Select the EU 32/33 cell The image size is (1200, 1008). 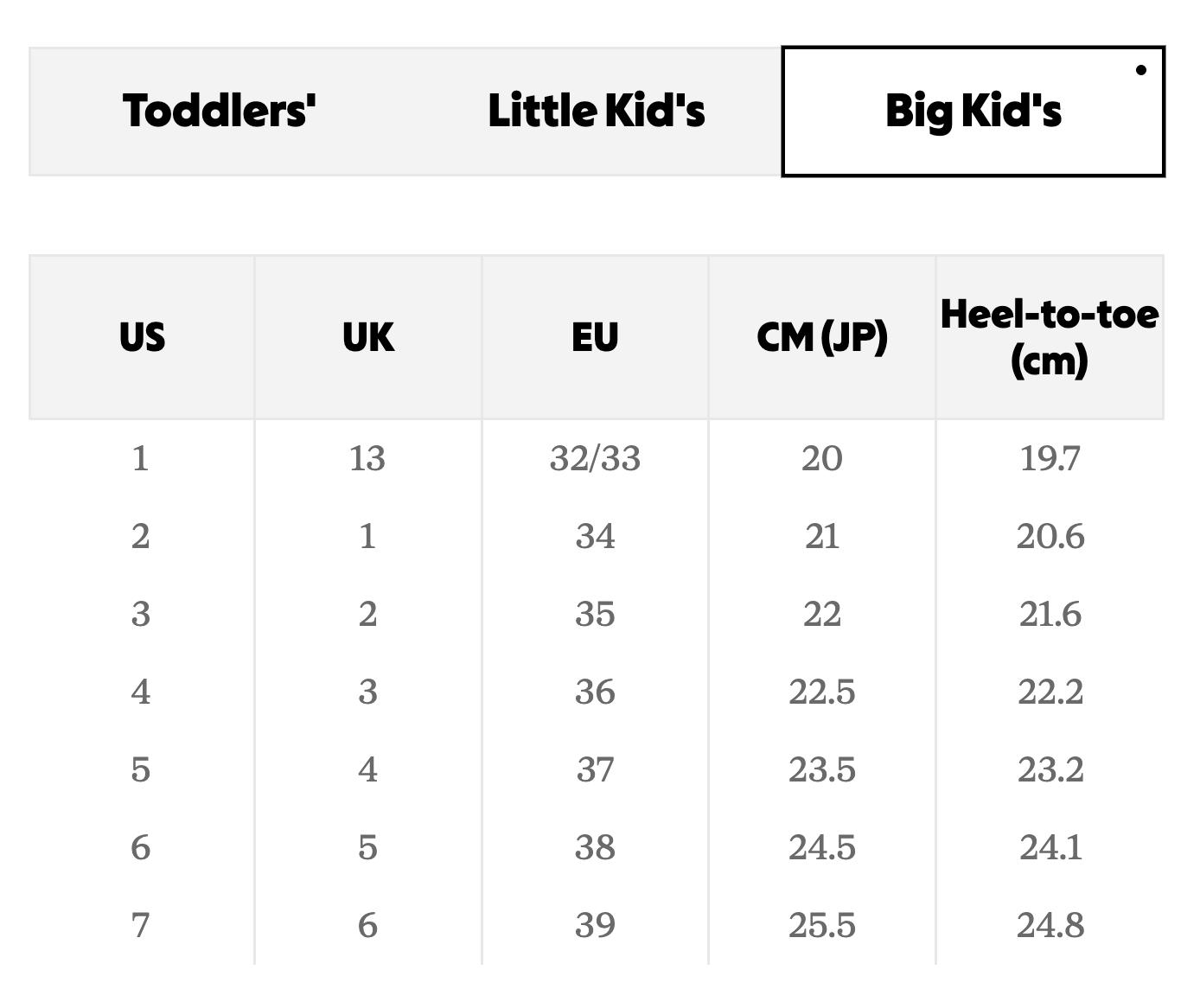click(x=595, y=458)
